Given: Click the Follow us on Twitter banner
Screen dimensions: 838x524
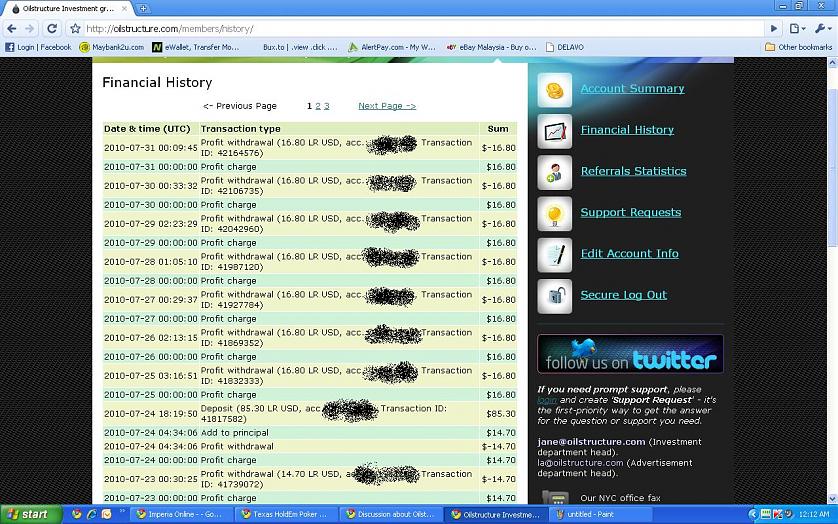Looking at the screenshot, I should click(x=629, y=354).
